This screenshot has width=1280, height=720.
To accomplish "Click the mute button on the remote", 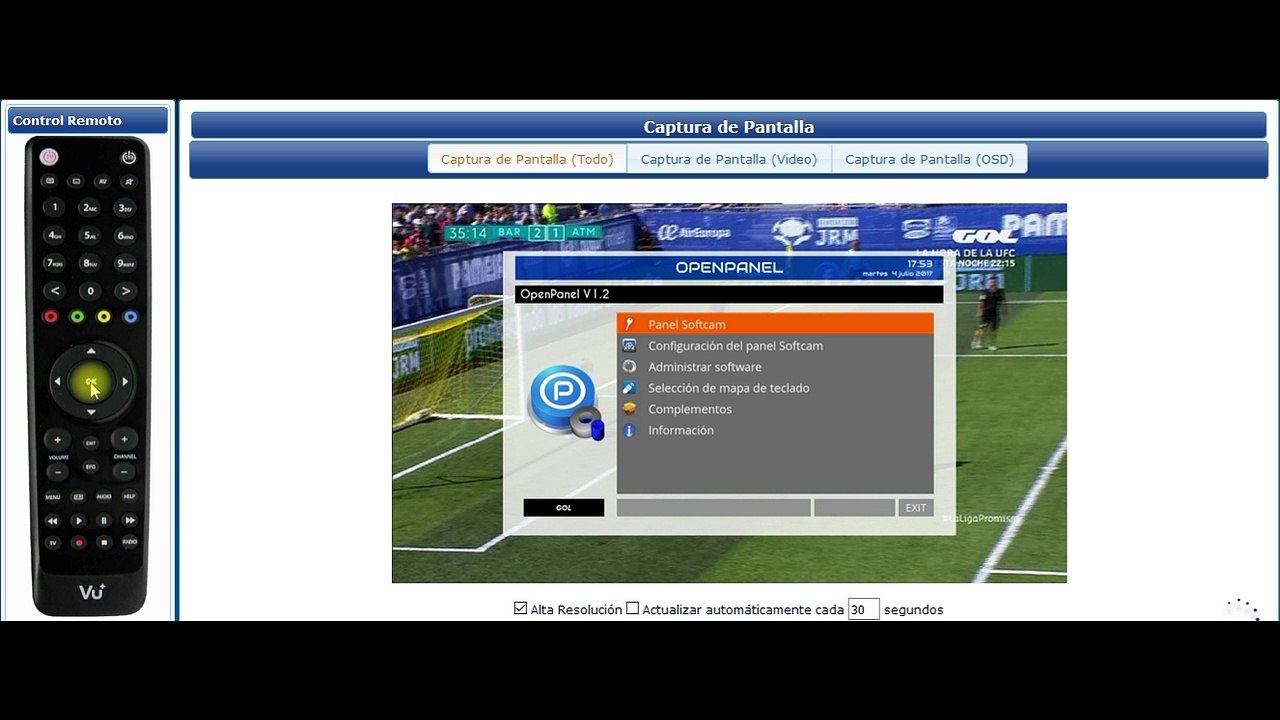I will point(129,182).
